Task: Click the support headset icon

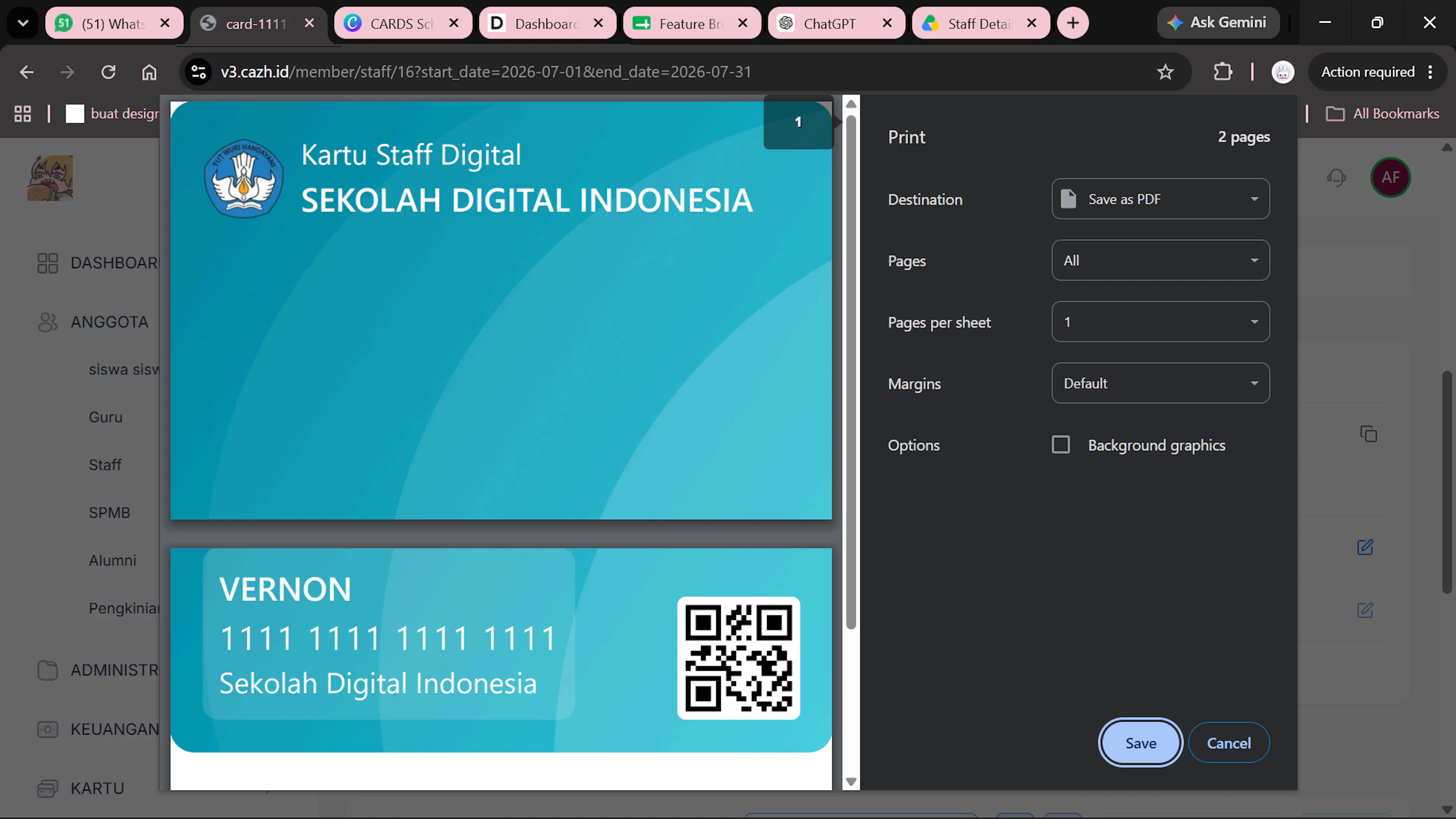Action: click(1336, 177)
